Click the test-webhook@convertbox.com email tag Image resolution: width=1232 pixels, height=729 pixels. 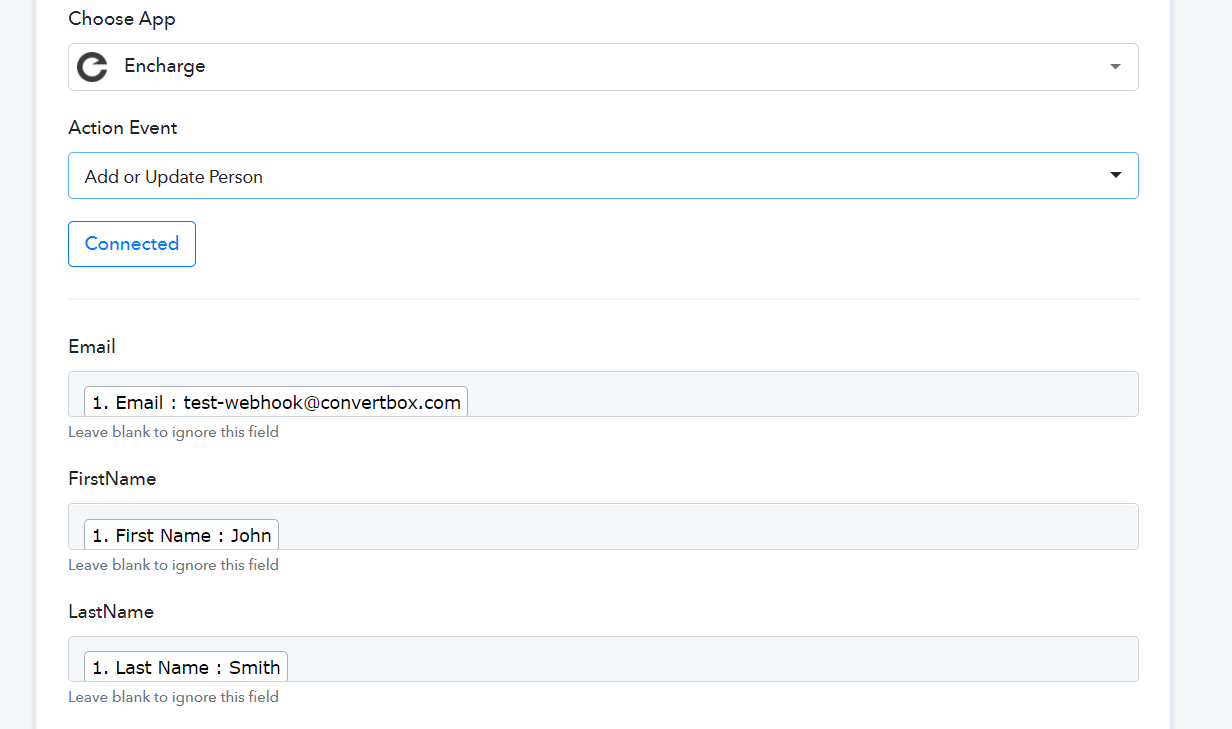[276, 402]
